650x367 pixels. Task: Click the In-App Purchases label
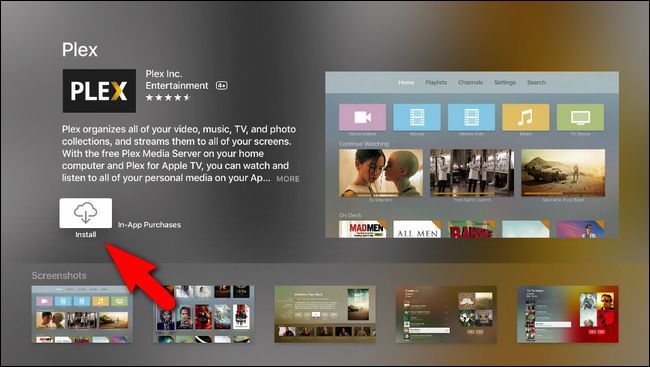(x=149, y=225)
